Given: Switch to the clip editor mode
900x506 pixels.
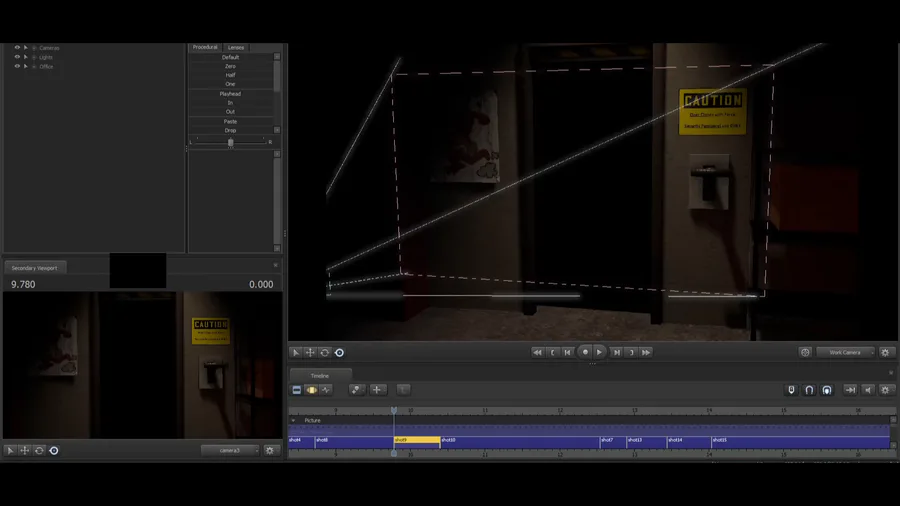Looking at the screenshot, I should tap(297, 390).
